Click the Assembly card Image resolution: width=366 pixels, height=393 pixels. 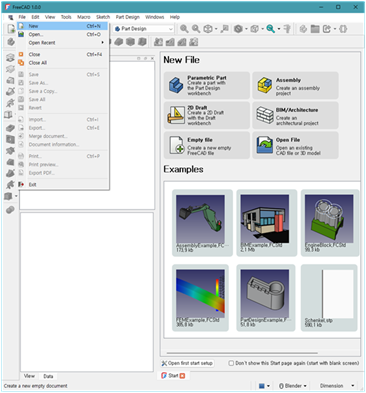pos(295,85)
